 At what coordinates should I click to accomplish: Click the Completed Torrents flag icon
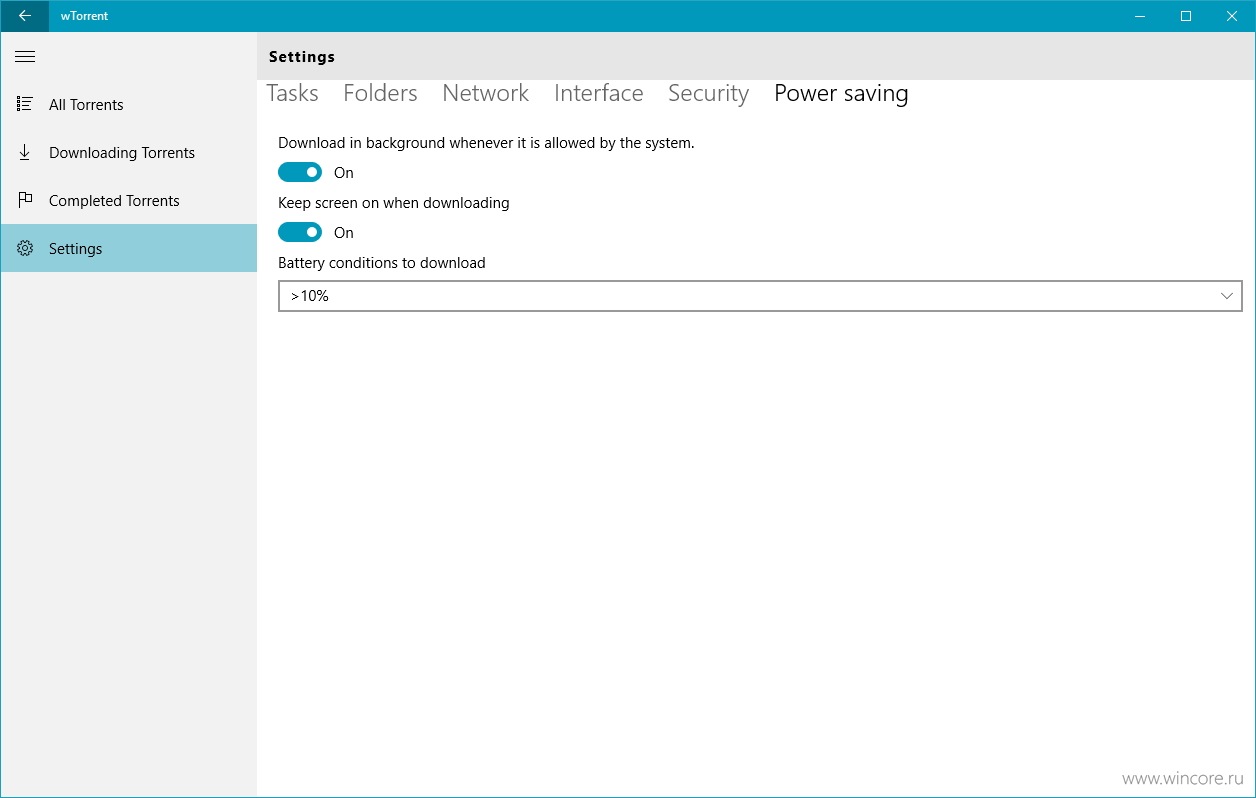click(25, 200)
